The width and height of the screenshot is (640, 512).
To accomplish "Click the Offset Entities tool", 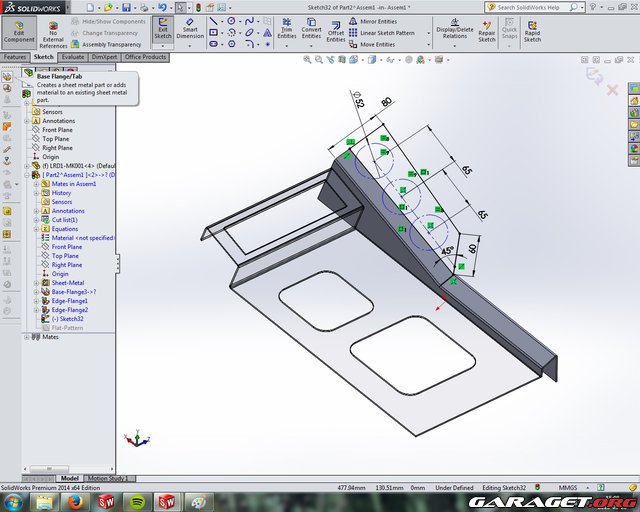I will (x=335, y=30).
